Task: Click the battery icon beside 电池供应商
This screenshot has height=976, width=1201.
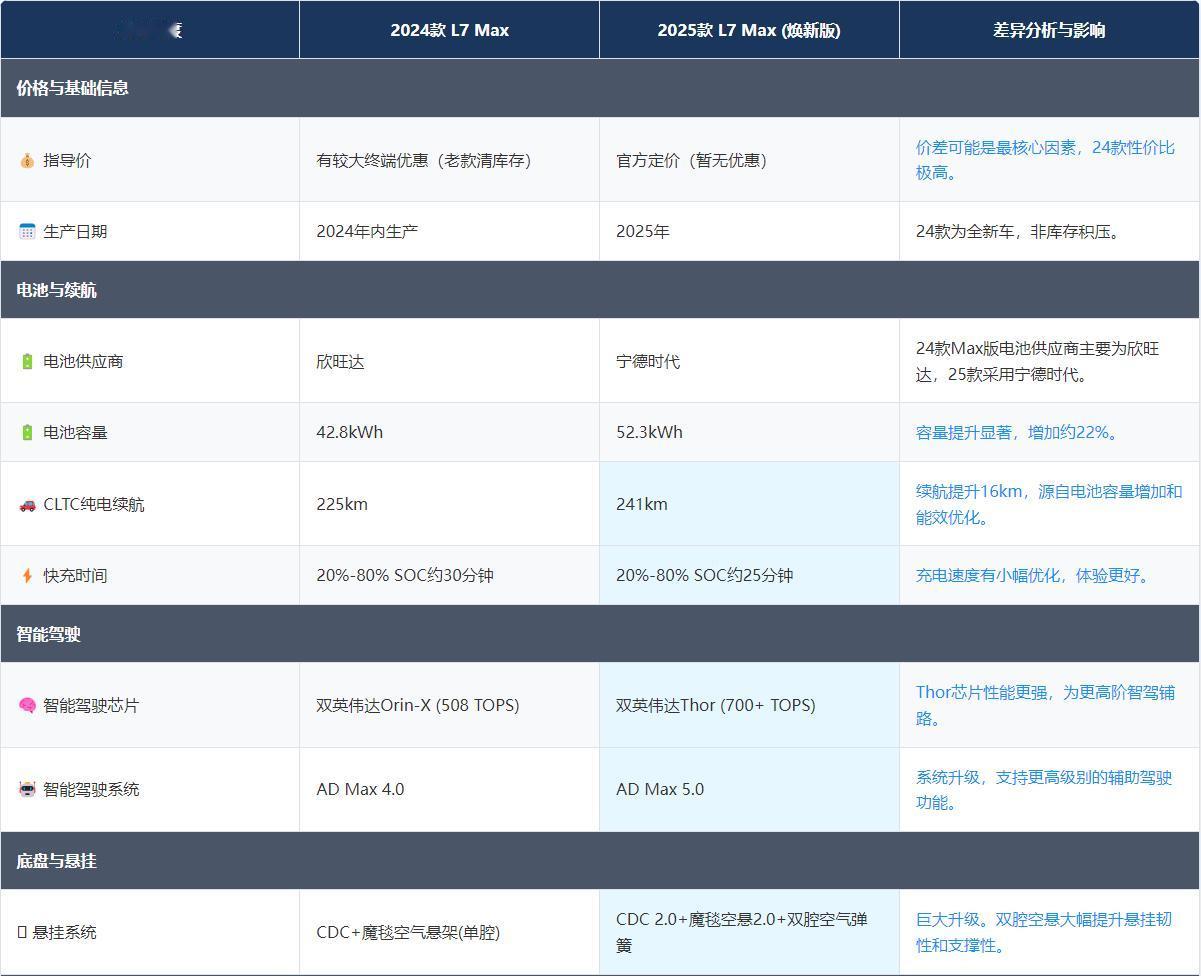Action: click(x=27, y=361)
